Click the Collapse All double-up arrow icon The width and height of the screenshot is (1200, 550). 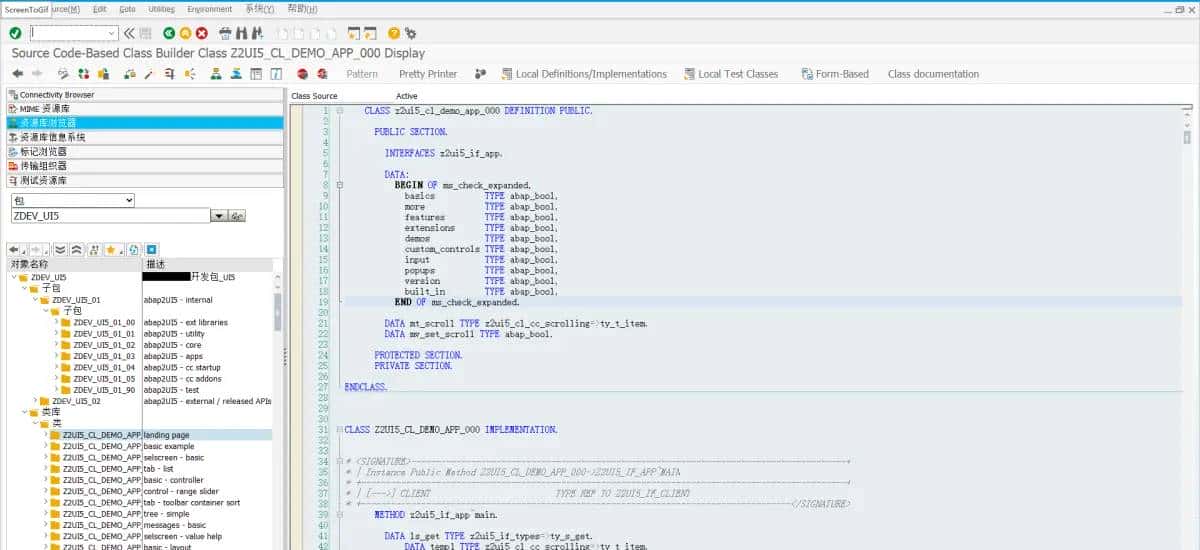[77, 249]
